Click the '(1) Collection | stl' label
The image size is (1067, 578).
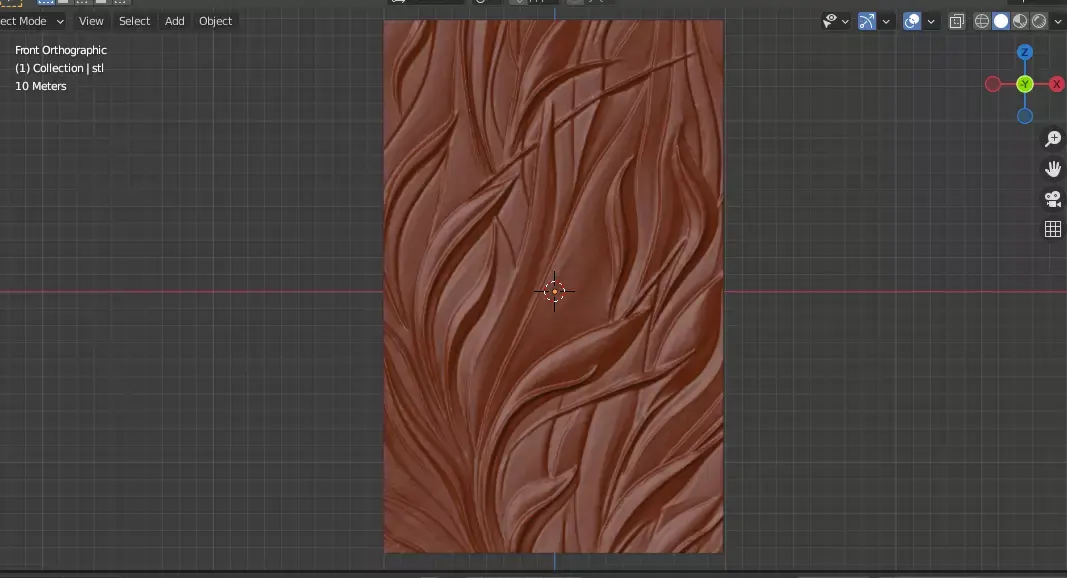59,68
